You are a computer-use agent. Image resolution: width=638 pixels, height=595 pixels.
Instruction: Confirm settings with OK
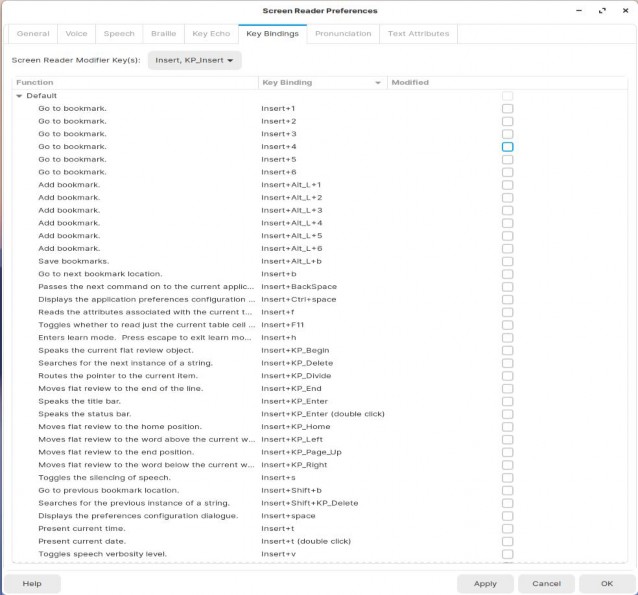[x=607, y=584]
